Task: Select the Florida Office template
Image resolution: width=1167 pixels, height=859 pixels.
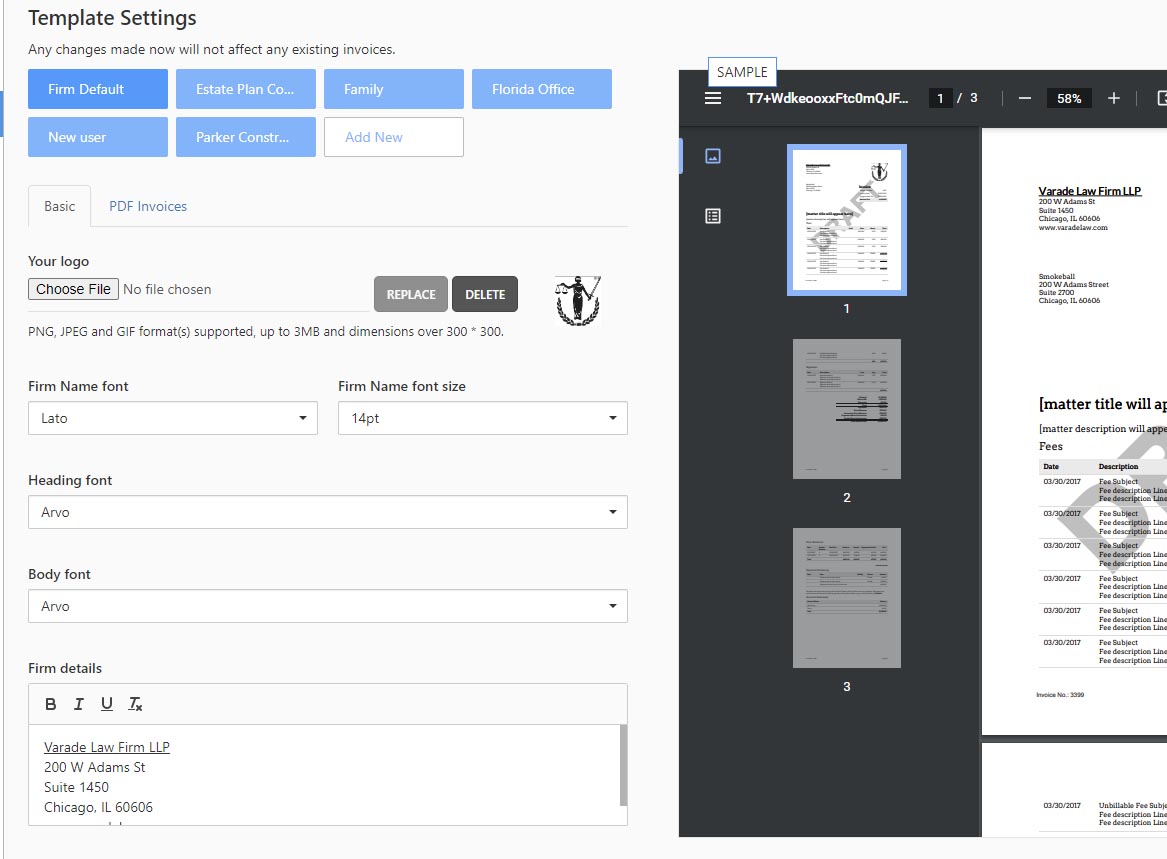Action: [x=542, y=89]
